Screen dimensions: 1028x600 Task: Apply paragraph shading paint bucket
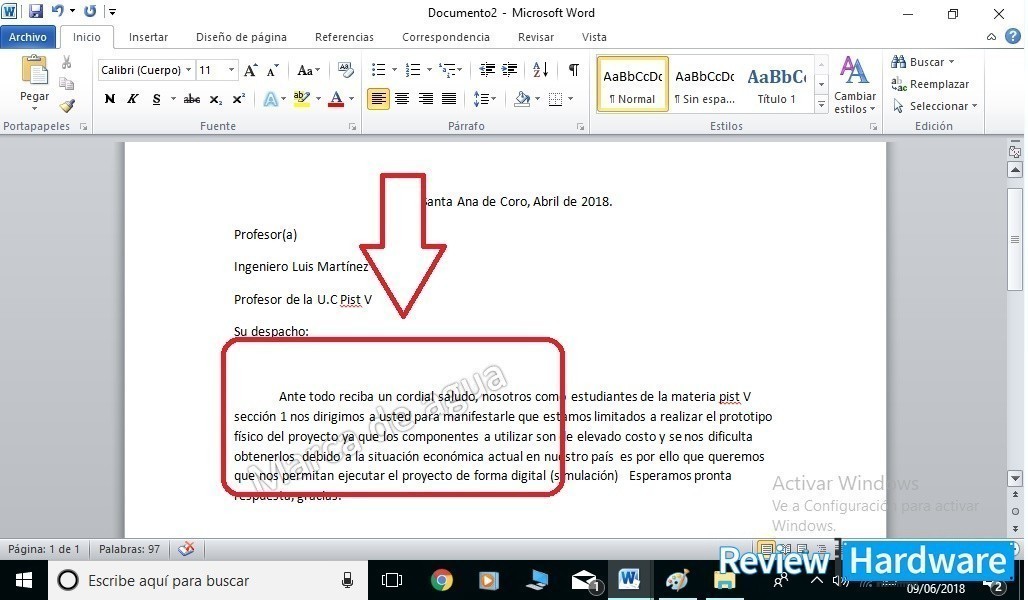click(x=523, y=99)
